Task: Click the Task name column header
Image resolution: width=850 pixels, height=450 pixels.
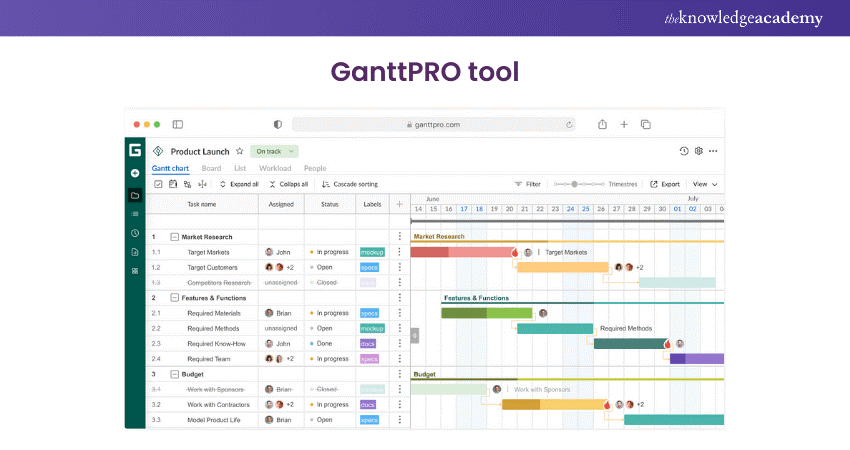Action: [x=202, y=204]
